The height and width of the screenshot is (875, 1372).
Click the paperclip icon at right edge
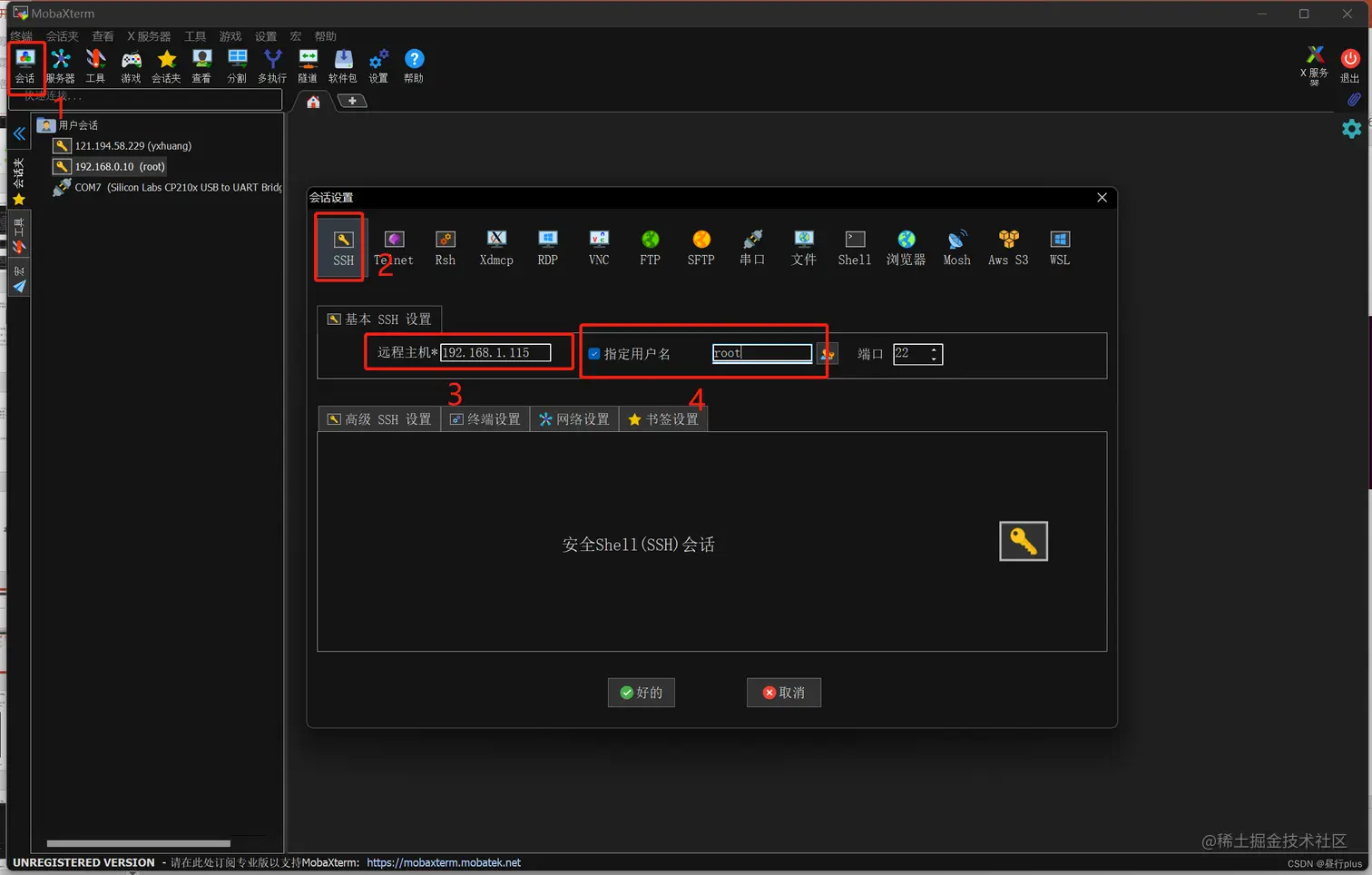pos(1353,99)
